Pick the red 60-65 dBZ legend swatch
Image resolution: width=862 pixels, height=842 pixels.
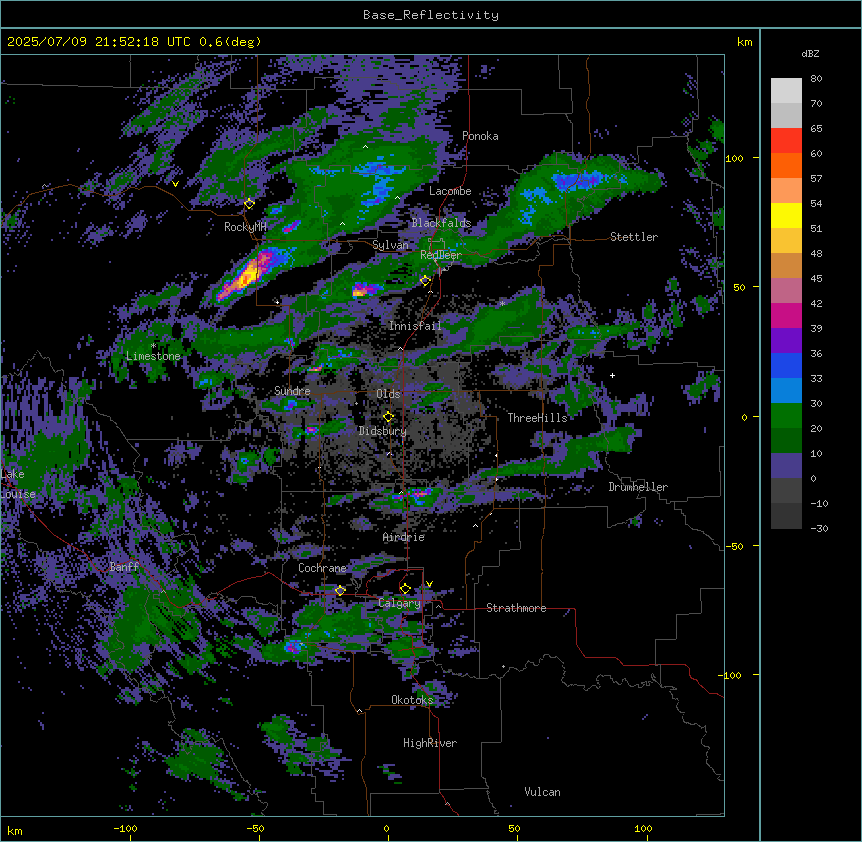pyautogui.click(x=786, y=140)
